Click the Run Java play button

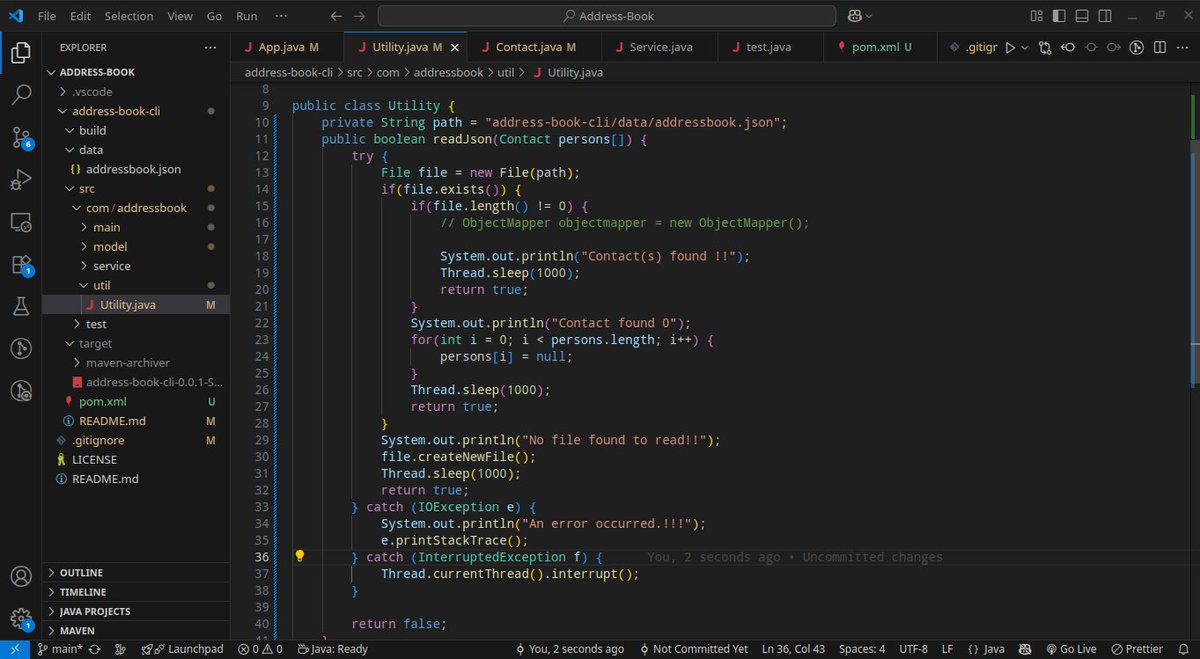1010,47
